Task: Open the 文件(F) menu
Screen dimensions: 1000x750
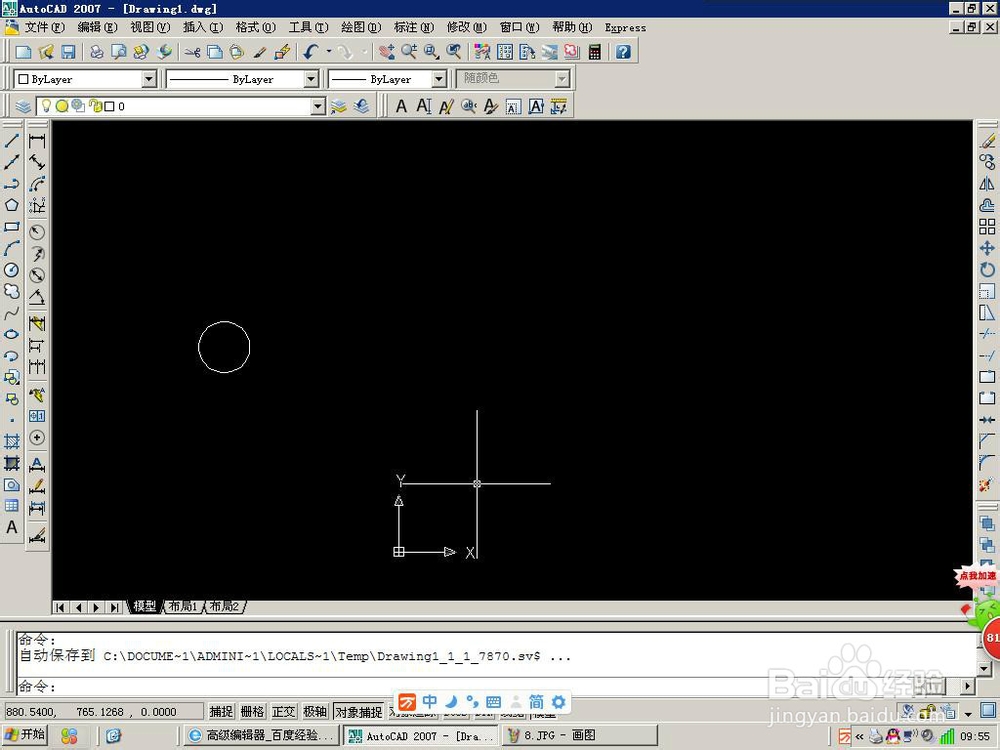Action: (x=45, y=27)
